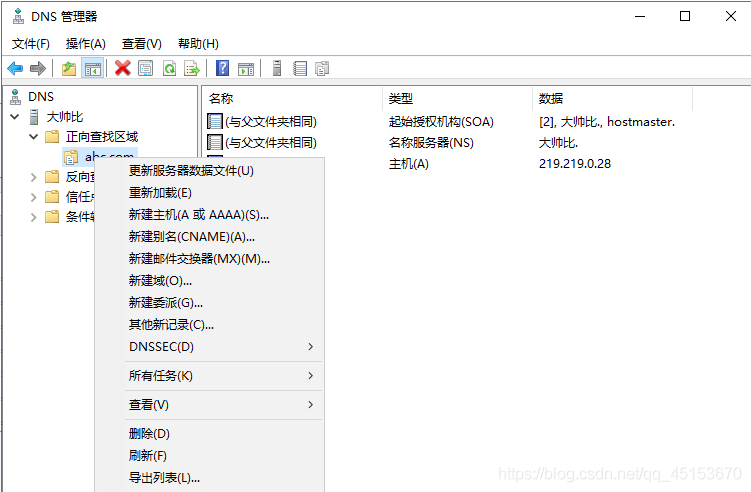Expand the 反向查找区域 folder arrow

click(x=33, y=177)
